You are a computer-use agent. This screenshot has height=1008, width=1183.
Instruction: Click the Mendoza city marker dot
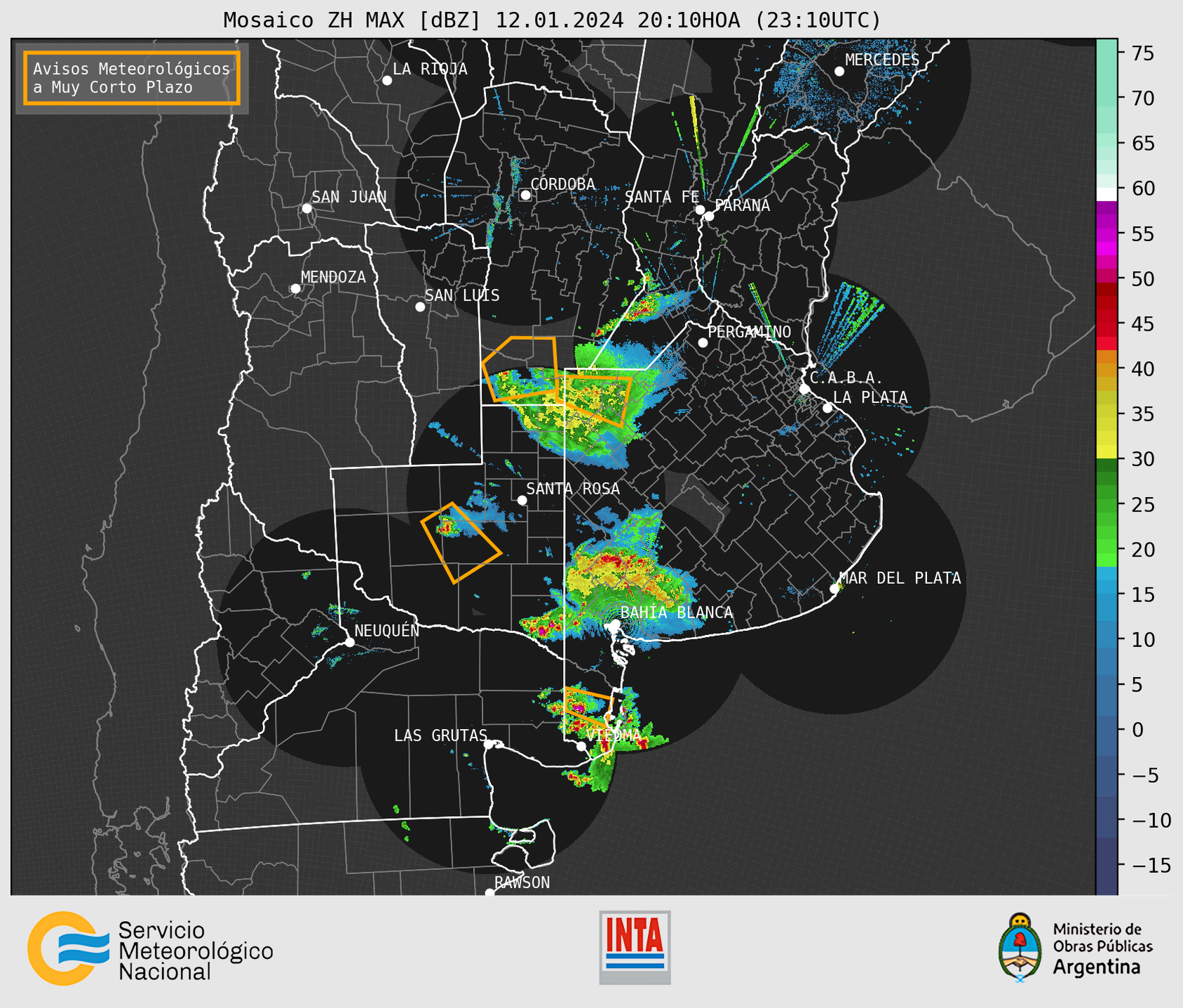tap(295, 289)
